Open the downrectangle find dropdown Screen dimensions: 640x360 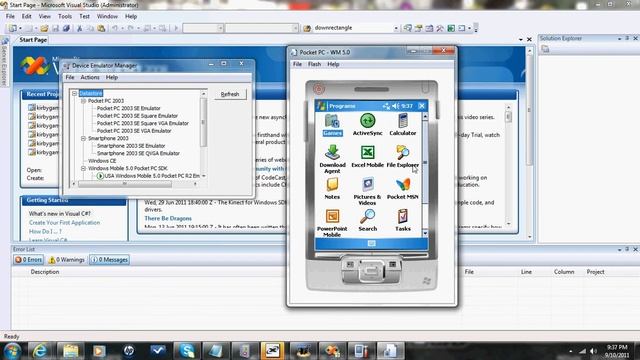coord(396,28)
